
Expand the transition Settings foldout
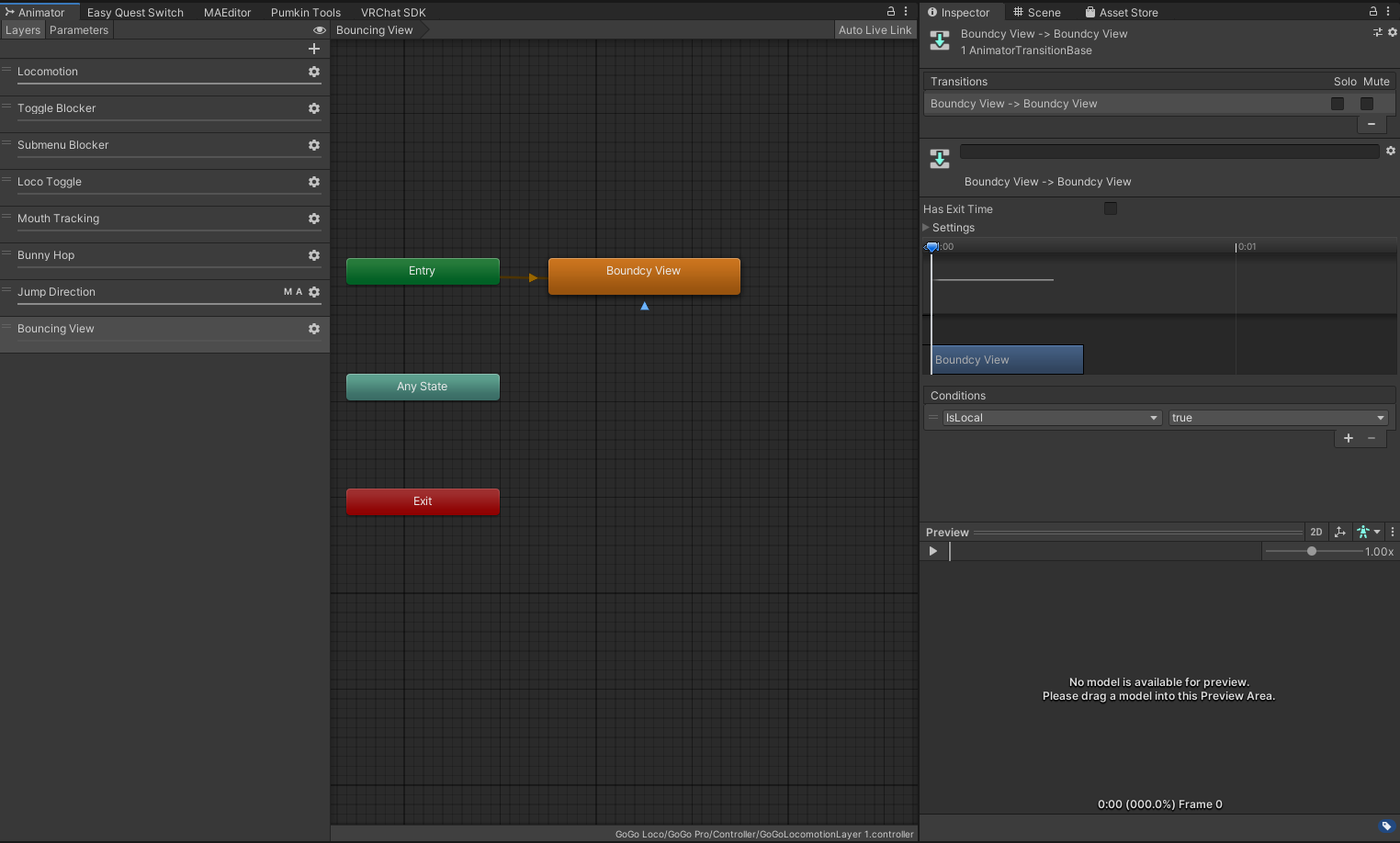coord(926,228)
